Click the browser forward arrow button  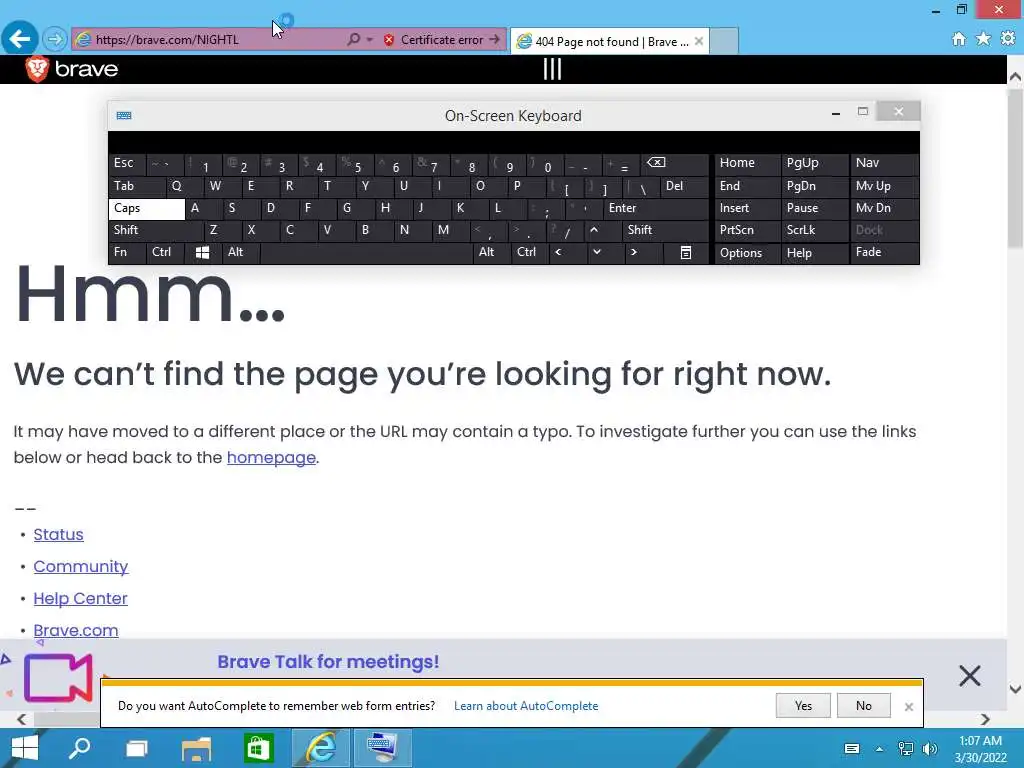(x=55, y=39)
